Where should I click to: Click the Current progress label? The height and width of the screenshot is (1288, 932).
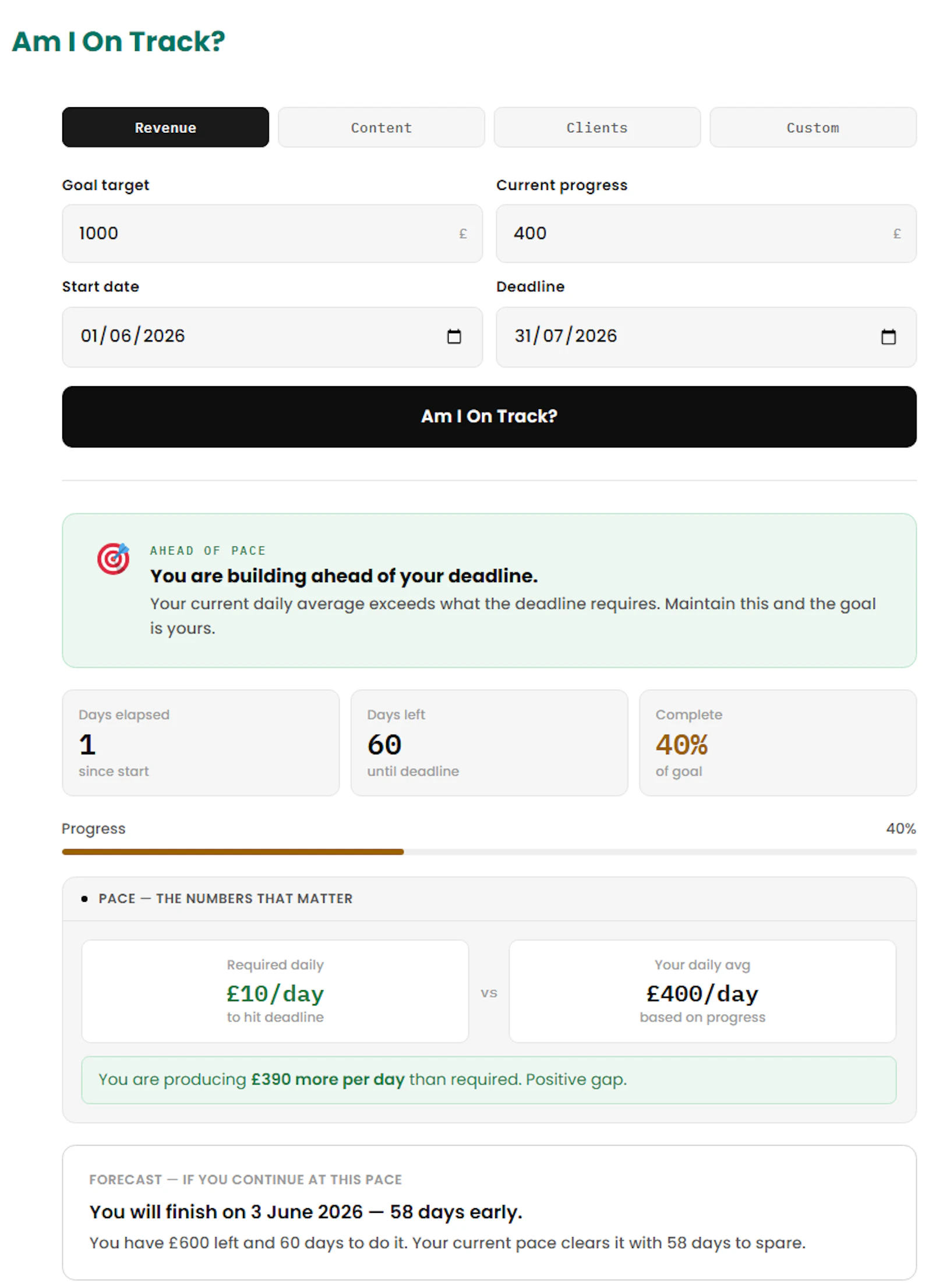(562, 185)
